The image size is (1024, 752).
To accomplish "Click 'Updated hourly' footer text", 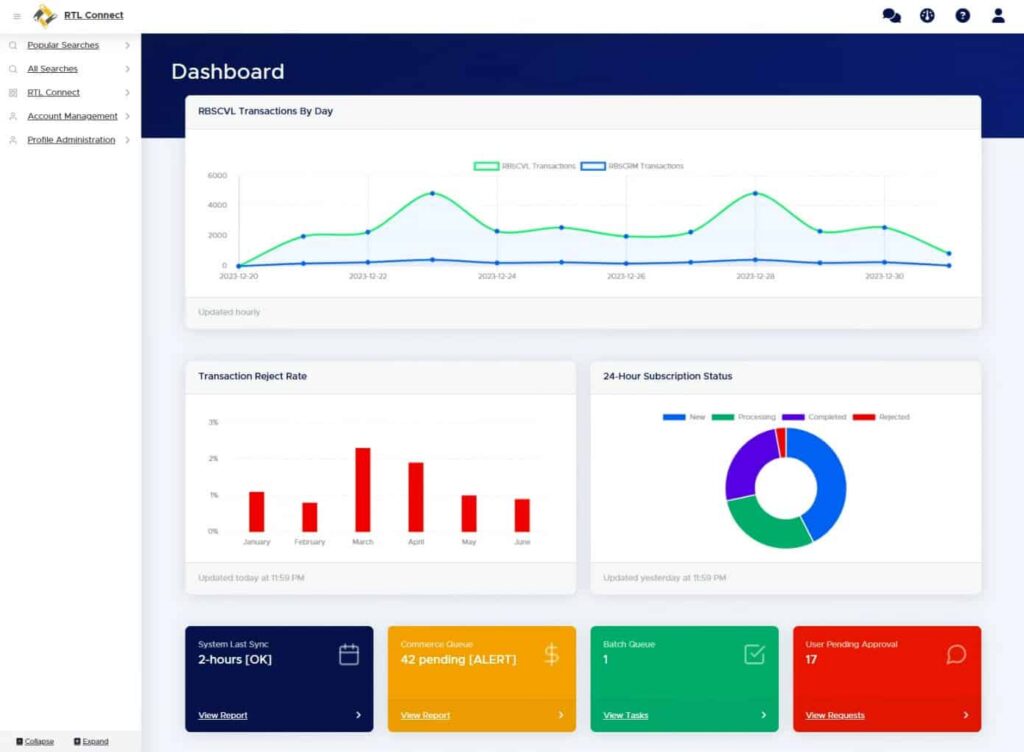I will point(229,312).
